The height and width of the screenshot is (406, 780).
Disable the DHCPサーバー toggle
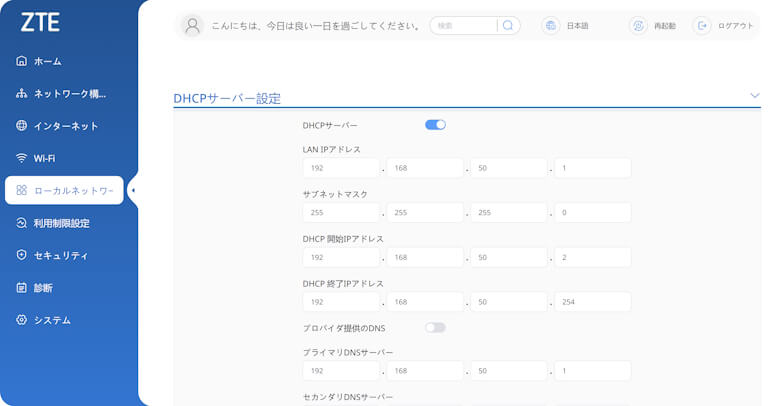(x=435, y=125)
